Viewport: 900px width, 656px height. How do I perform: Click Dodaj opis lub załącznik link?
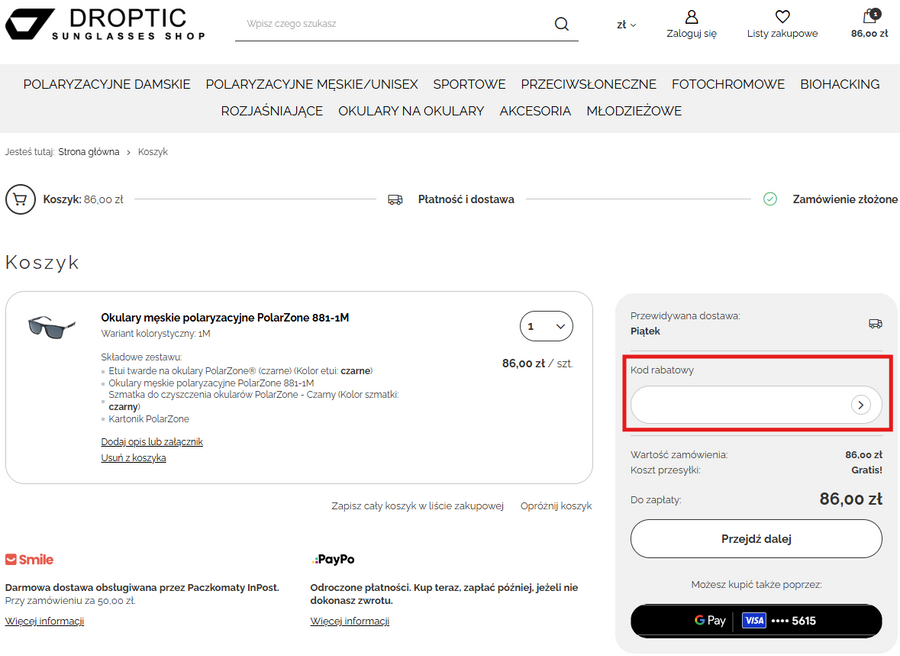pyautogui.click(x=152, y=442)
